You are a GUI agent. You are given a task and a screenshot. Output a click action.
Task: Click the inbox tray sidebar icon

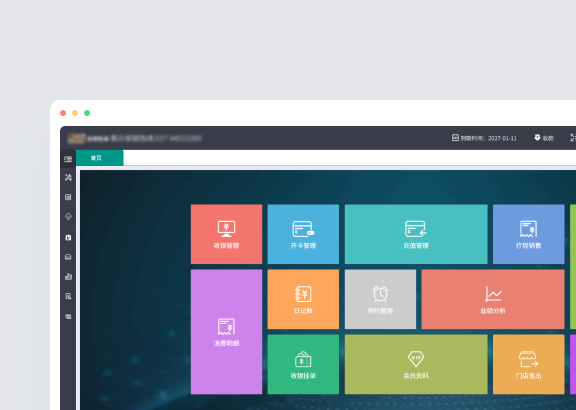pos(68,257)
